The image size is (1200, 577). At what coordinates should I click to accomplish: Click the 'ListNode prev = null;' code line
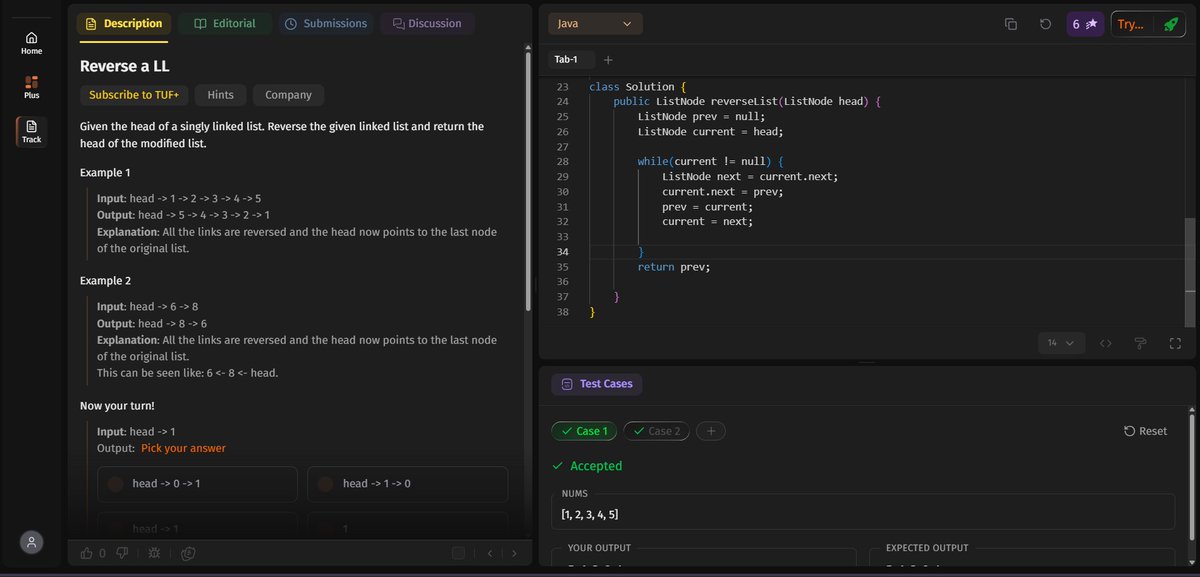click(701, 116)
